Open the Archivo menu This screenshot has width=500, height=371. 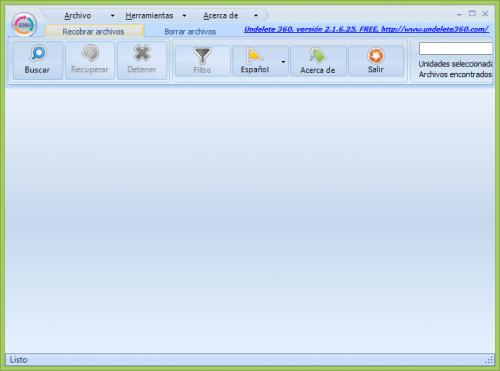77,16
